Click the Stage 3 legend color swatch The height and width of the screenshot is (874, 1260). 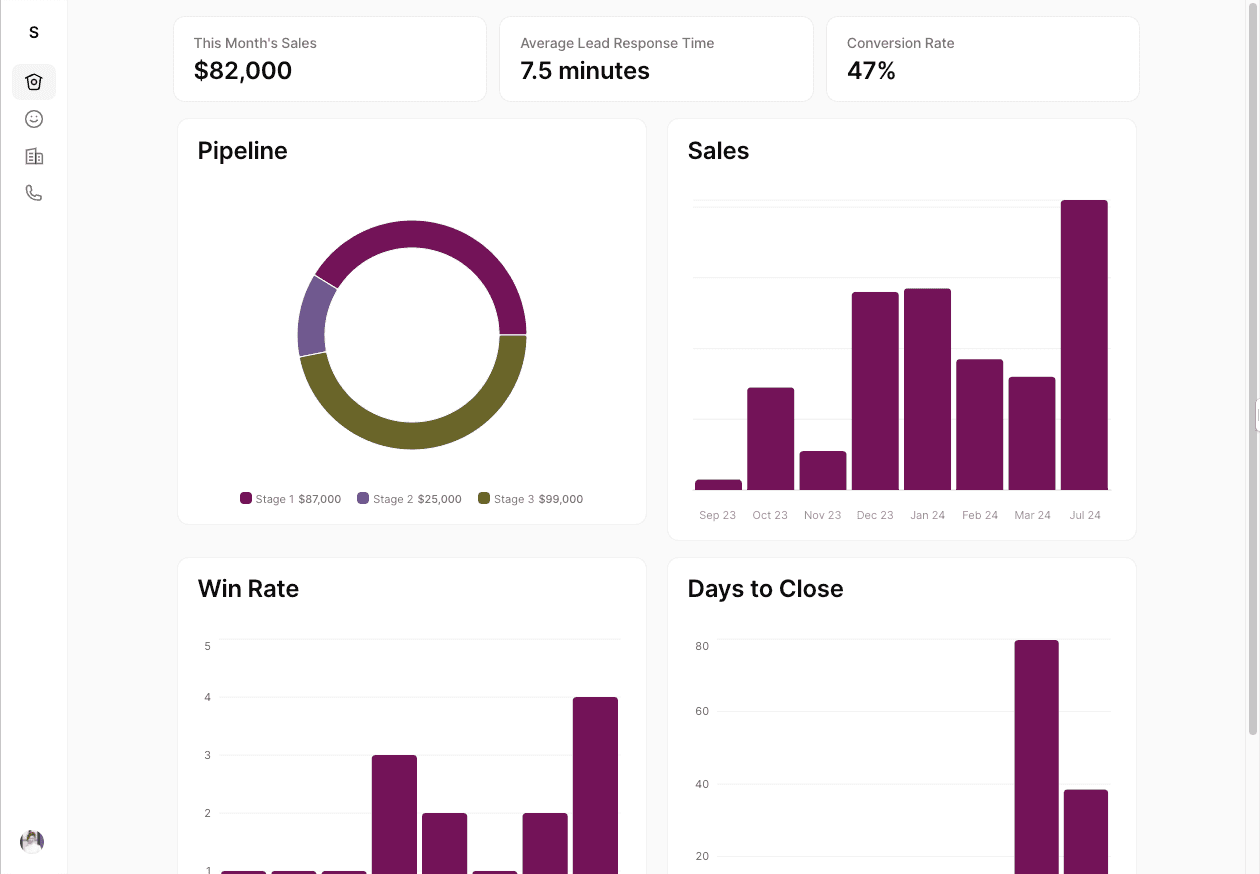pyautogui.click(x=484, y=498)
